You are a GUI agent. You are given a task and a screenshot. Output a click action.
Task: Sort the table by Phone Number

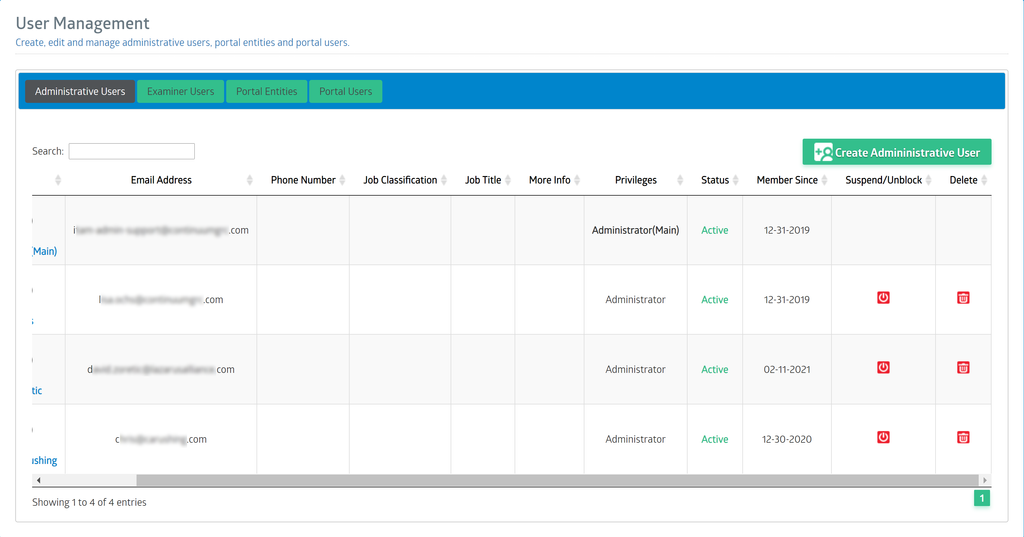303,180
